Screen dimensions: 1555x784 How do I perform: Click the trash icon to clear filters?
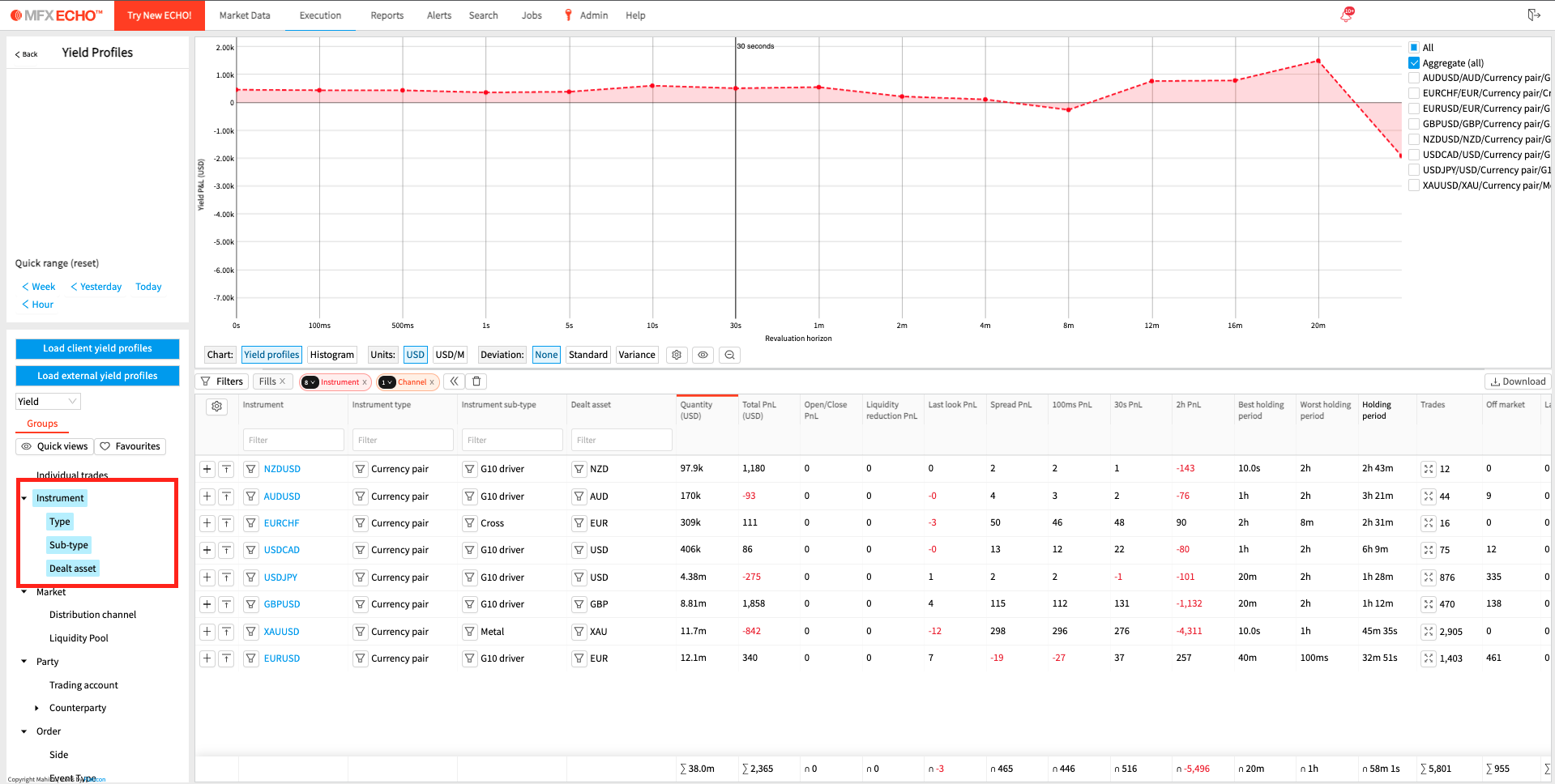[476, 381]
